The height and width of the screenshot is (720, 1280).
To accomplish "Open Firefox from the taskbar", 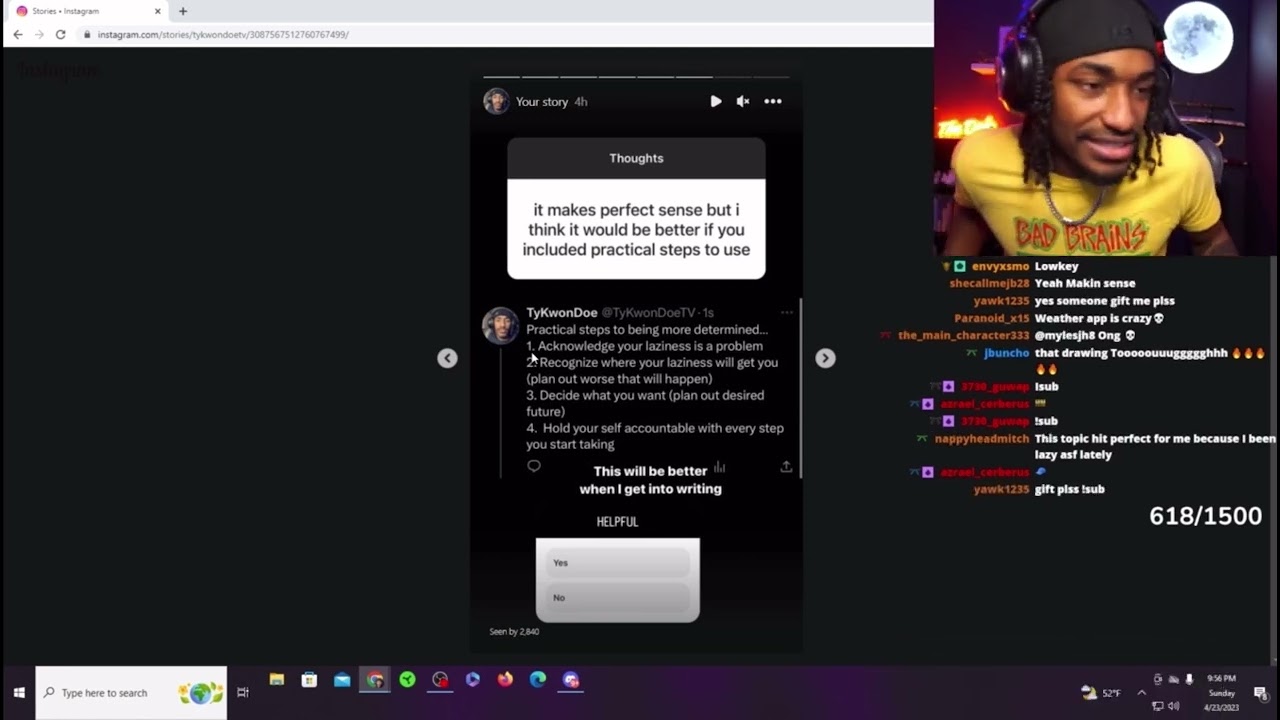I will (x=505, y=680).
